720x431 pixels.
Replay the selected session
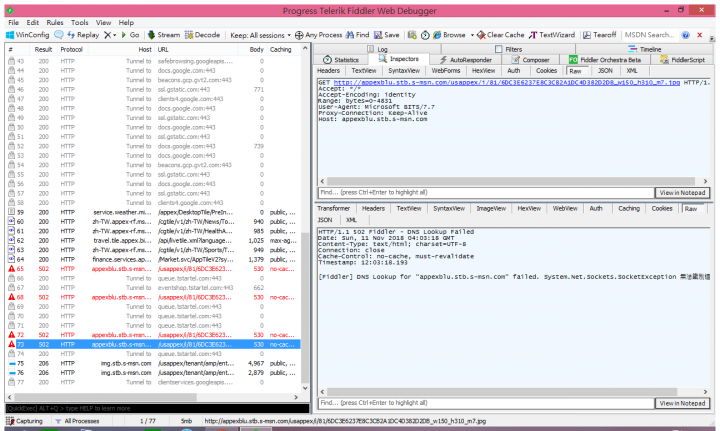(83, 35)
